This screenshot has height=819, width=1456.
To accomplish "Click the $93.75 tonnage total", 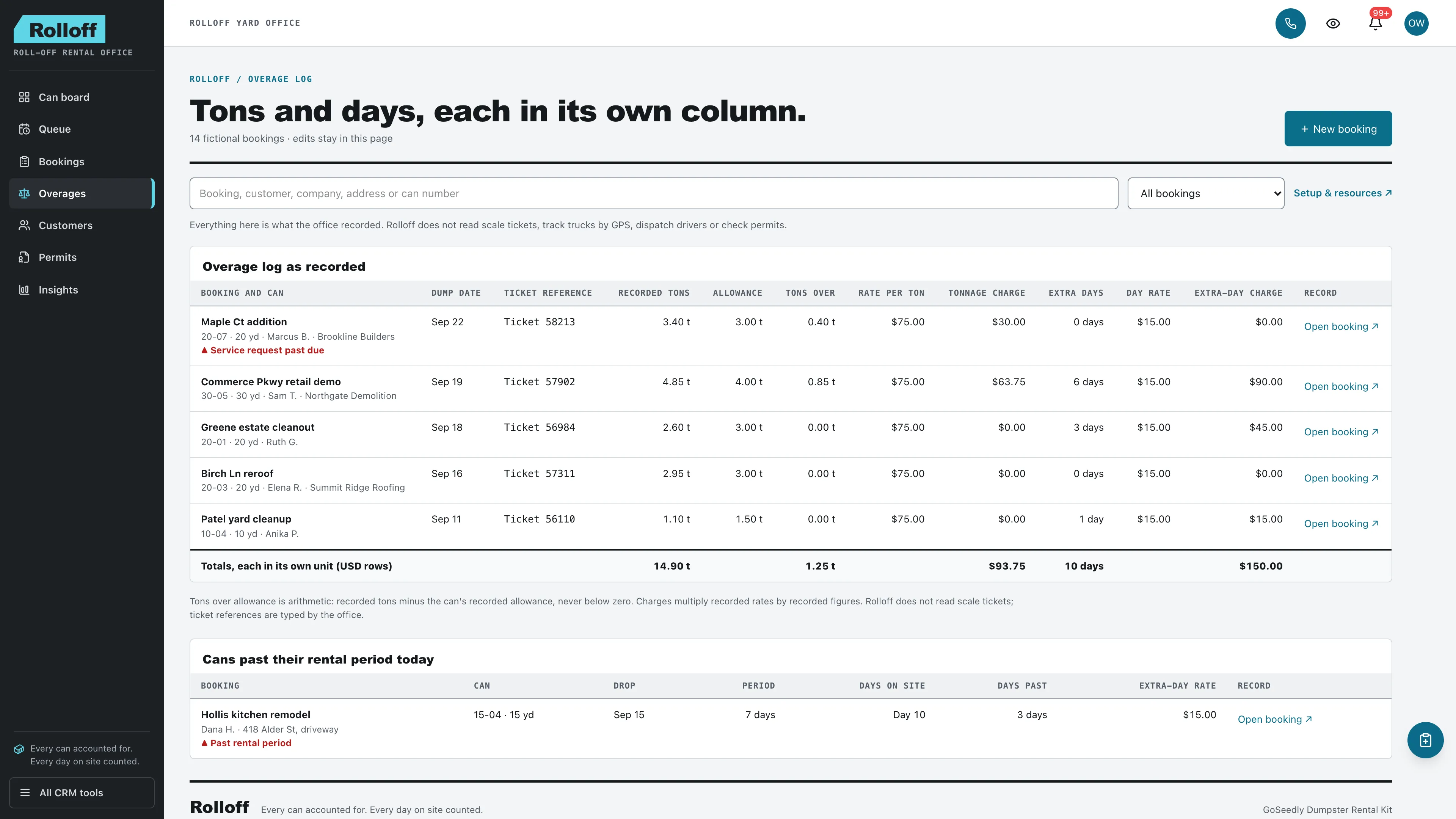I will point(1007,566).
